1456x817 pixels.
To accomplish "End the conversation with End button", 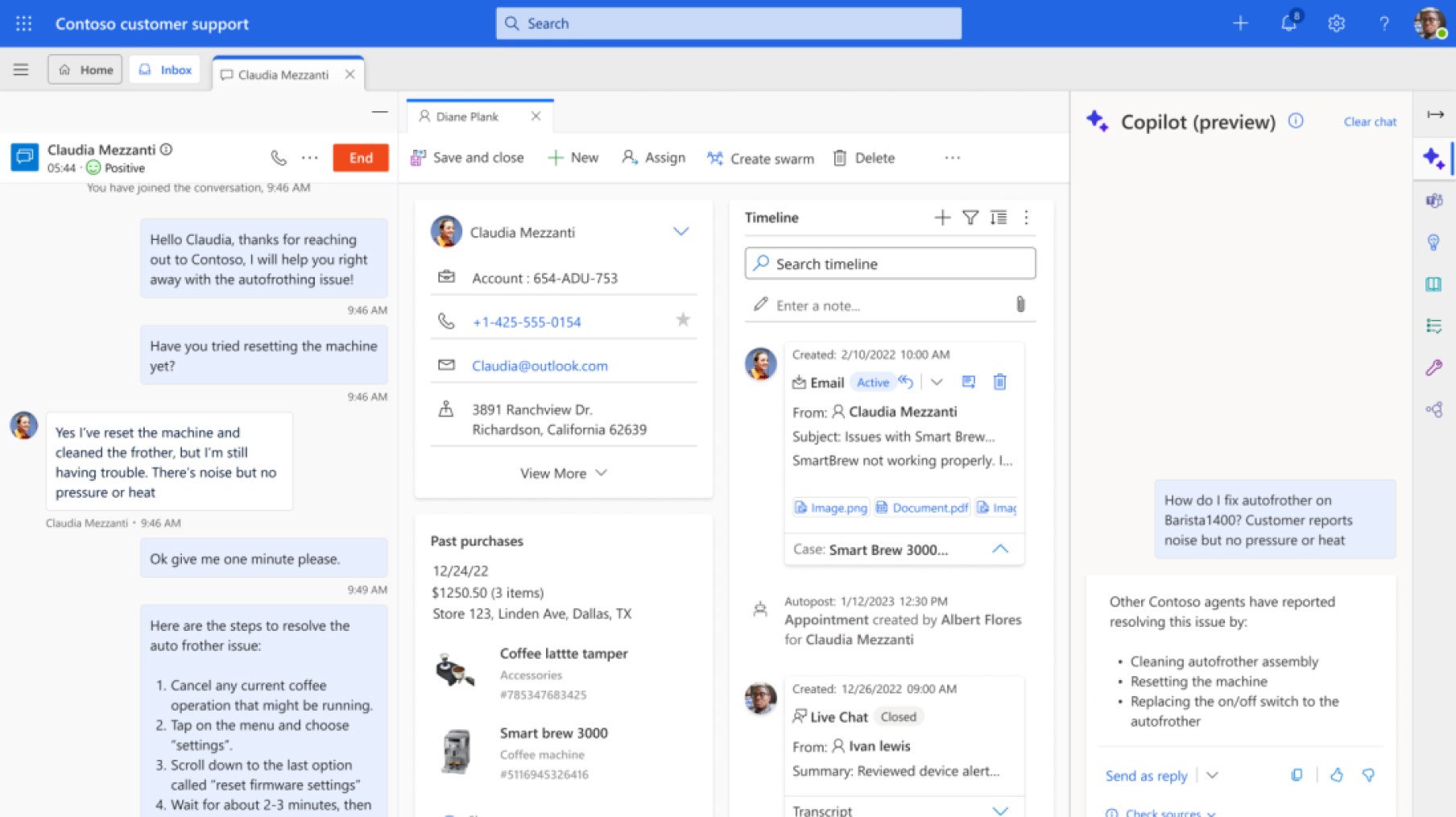I will pos(360,158).
